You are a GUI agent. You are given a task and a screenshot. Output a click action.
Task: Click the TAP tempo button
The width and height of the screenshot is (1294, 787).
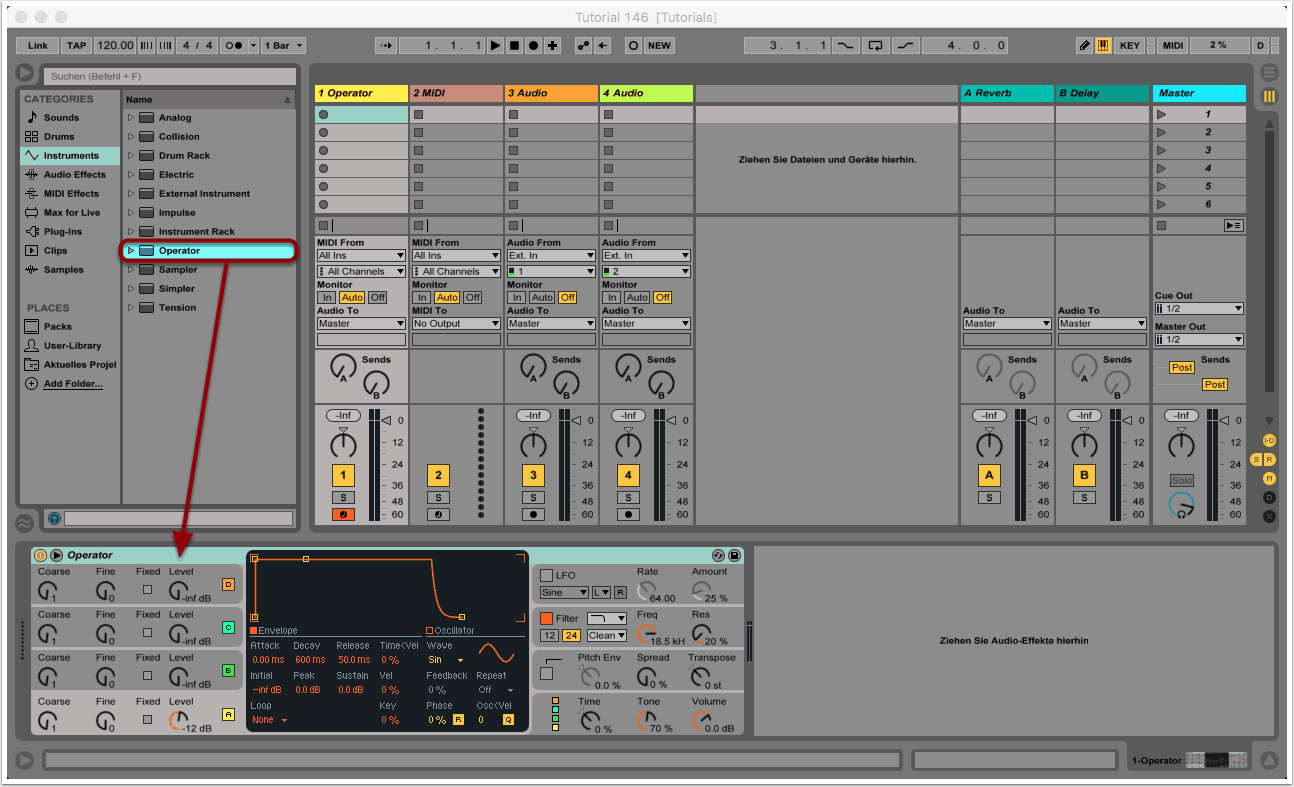(76, 46)
